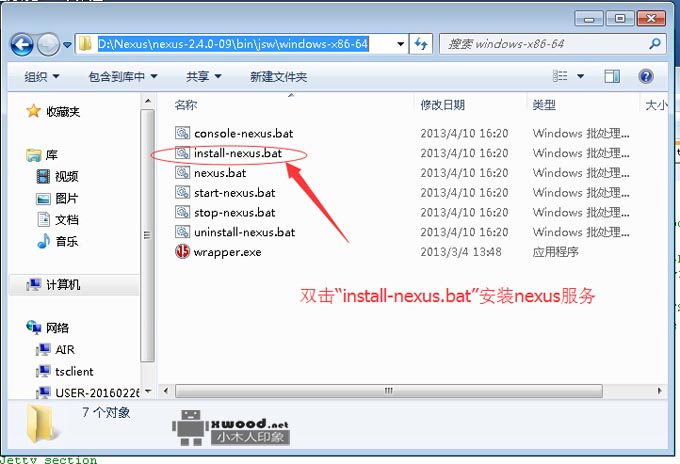The width and height of the screenshot is (680, 464).
Task: Expand the address bar history dropdown
Action: pos(400,44)
